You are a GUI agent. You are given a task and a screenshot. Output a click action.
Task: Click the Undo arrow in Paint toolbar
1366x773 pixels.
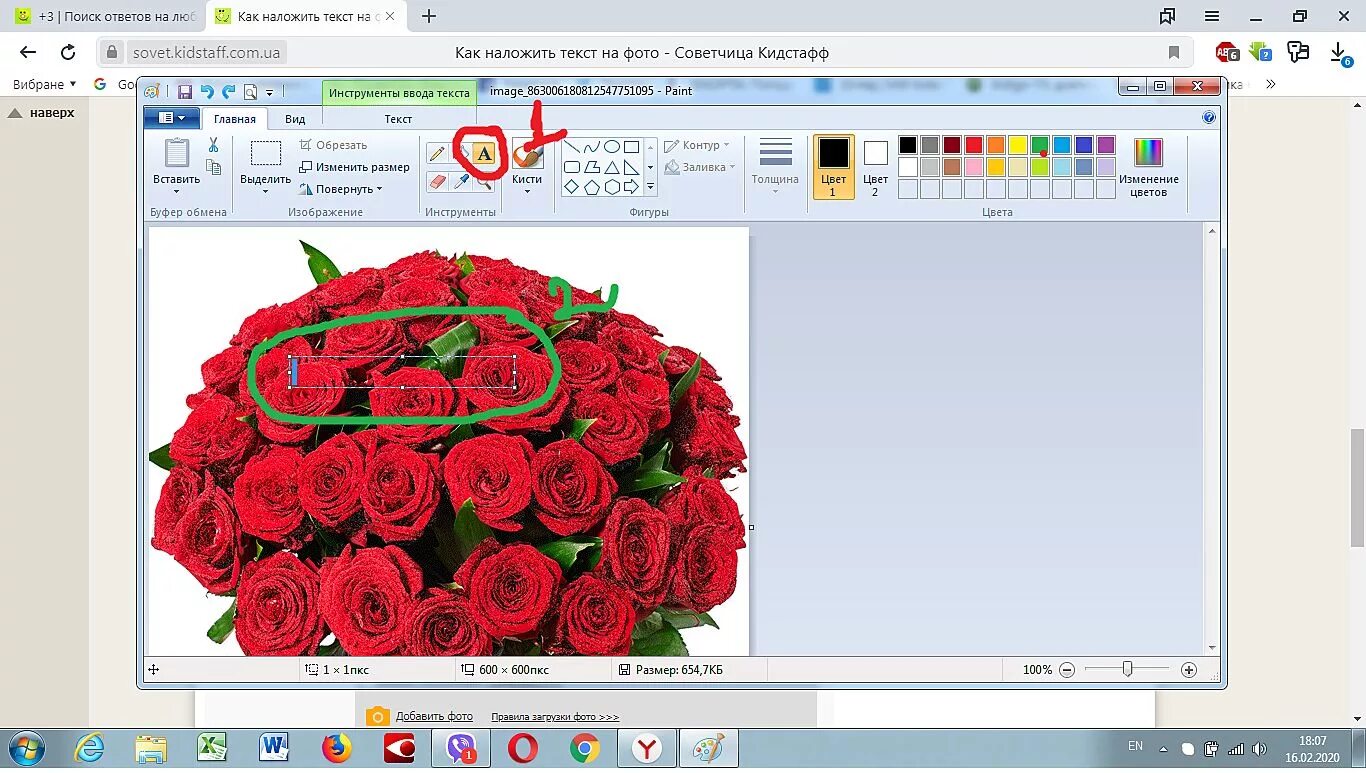207,91
